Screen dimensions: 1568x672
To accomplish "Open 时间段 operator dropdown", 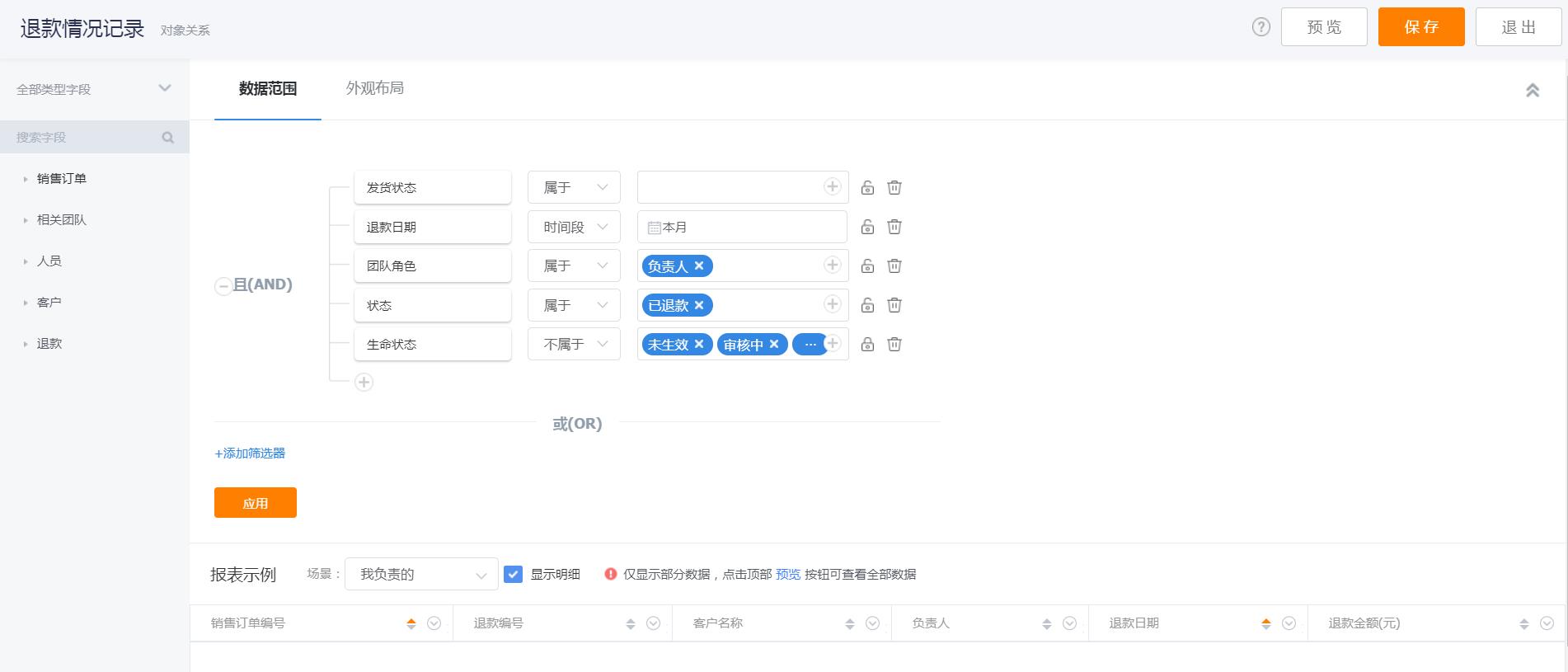I will [x=574, y=227].
